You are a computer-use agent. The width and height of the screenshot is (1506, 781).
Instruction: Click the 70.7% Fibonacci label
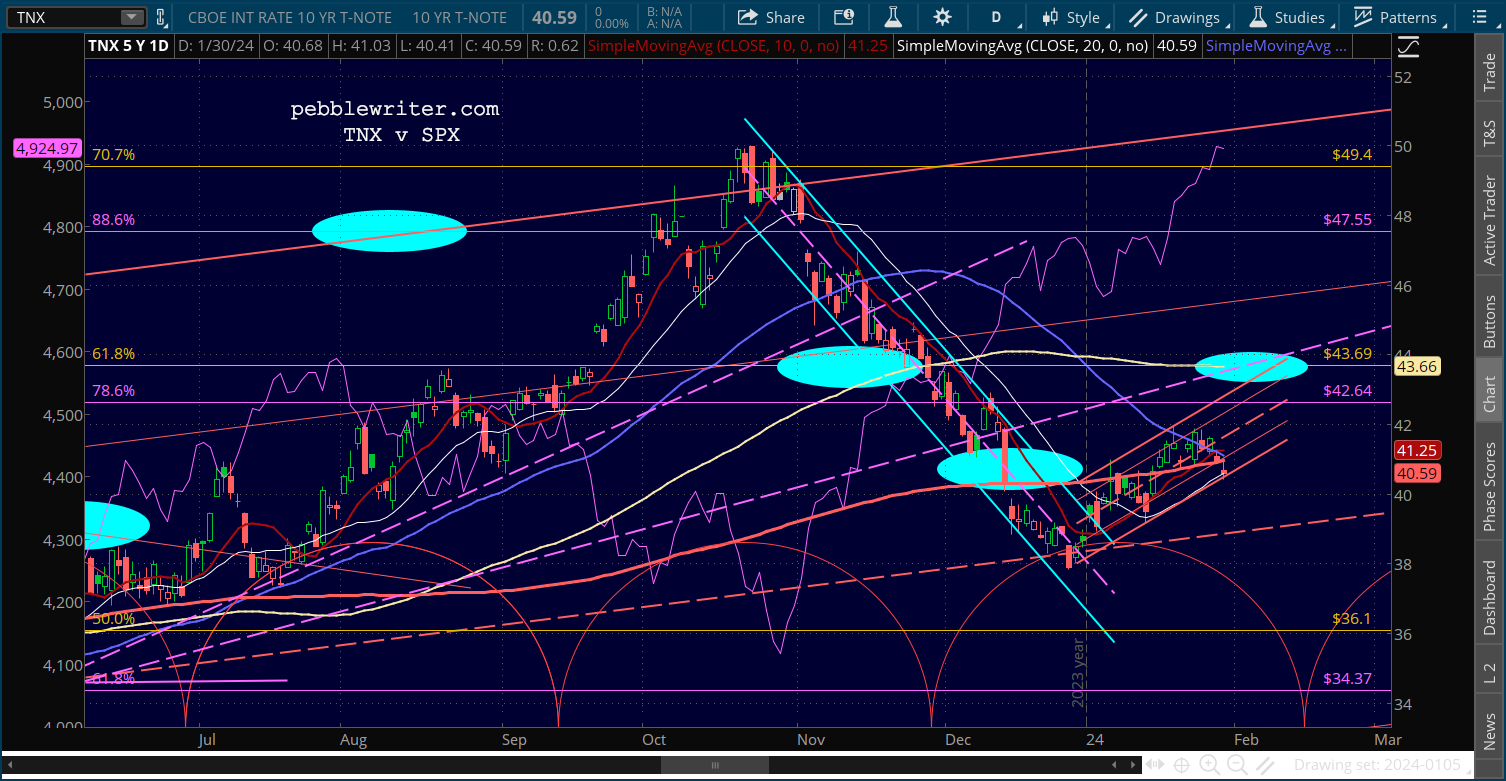click(112, 155)
